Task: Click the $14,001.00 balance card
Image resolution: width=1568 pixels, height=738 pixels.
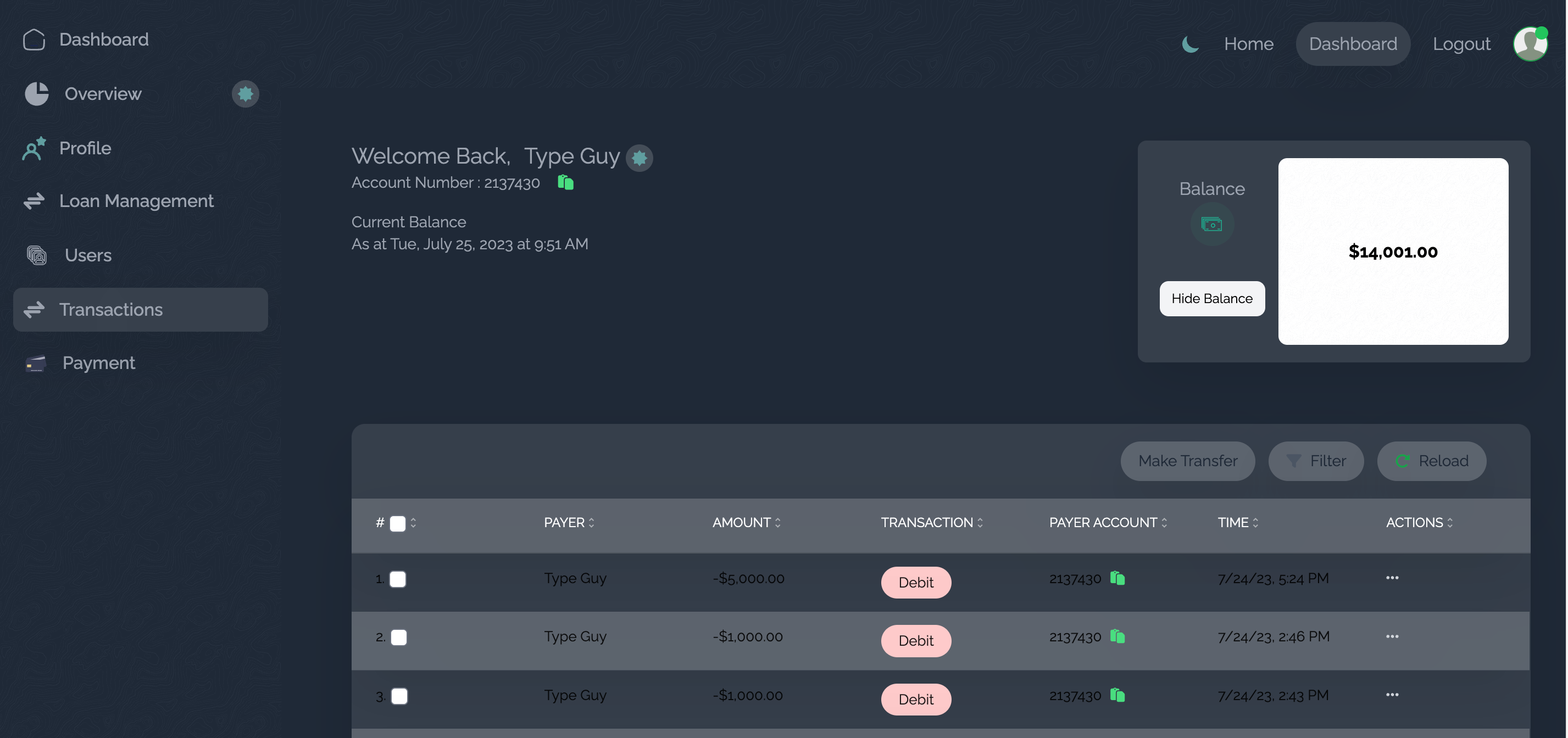Action: tap(1393, 251)
